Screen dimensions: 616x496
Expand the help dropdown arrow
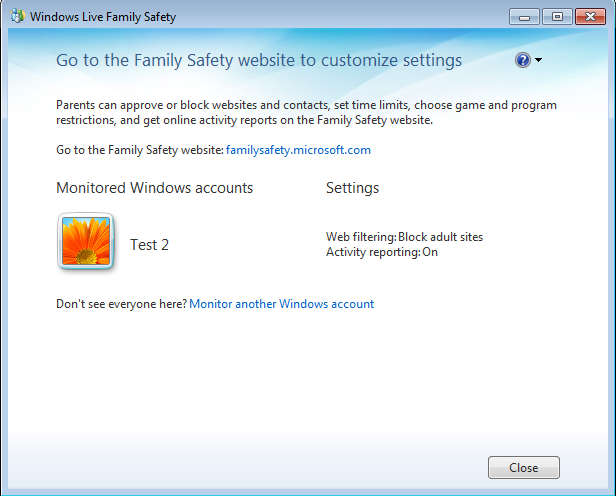click(539, 60)
